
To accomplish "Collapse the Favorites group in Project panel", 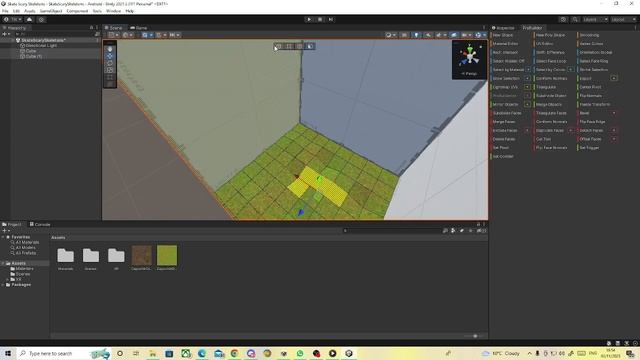I will (x=3, y=237).
